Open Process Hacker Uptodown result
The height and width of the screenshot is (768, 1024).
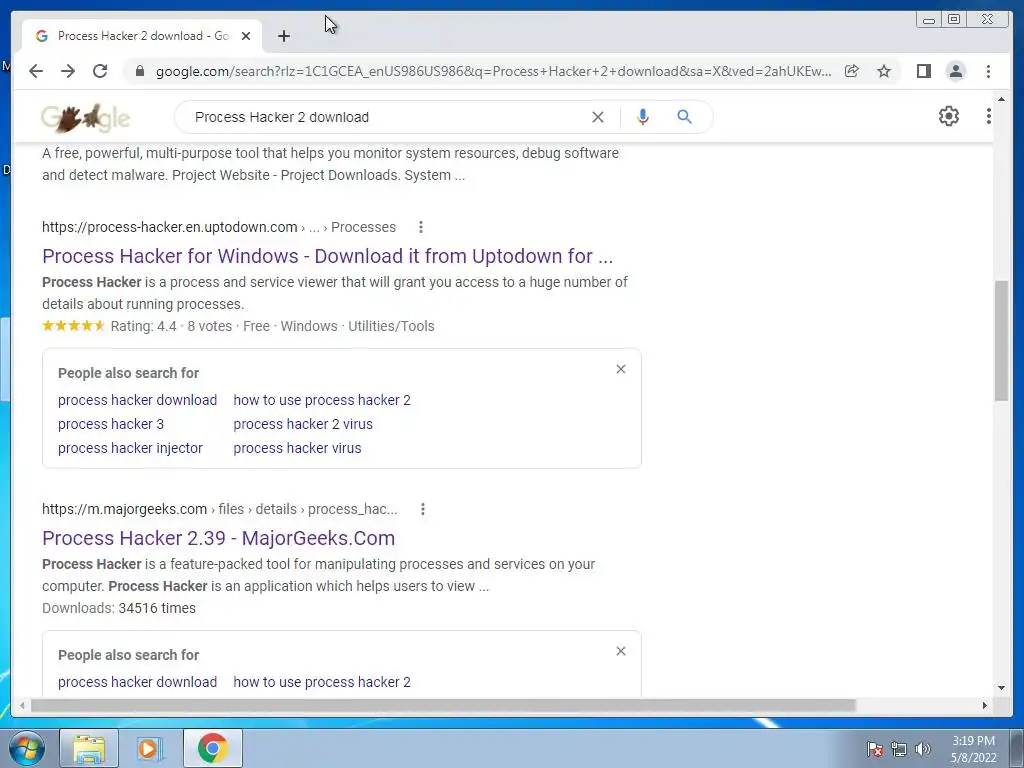(327, 256)
